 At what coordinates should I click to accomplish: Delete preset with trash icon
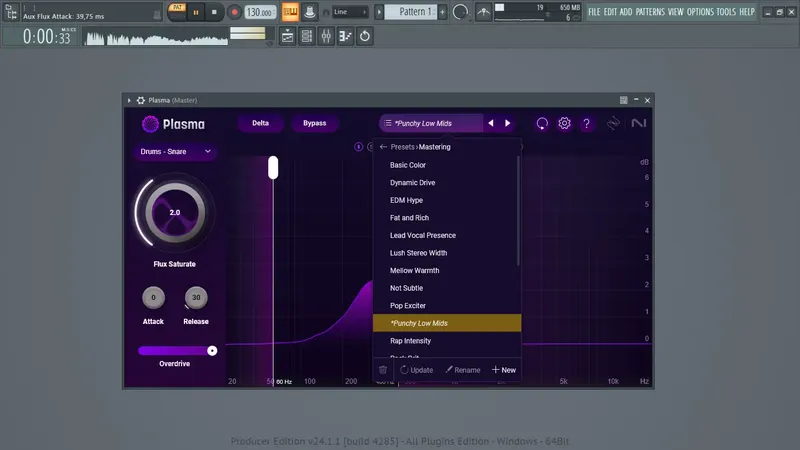tap(383, 370)
